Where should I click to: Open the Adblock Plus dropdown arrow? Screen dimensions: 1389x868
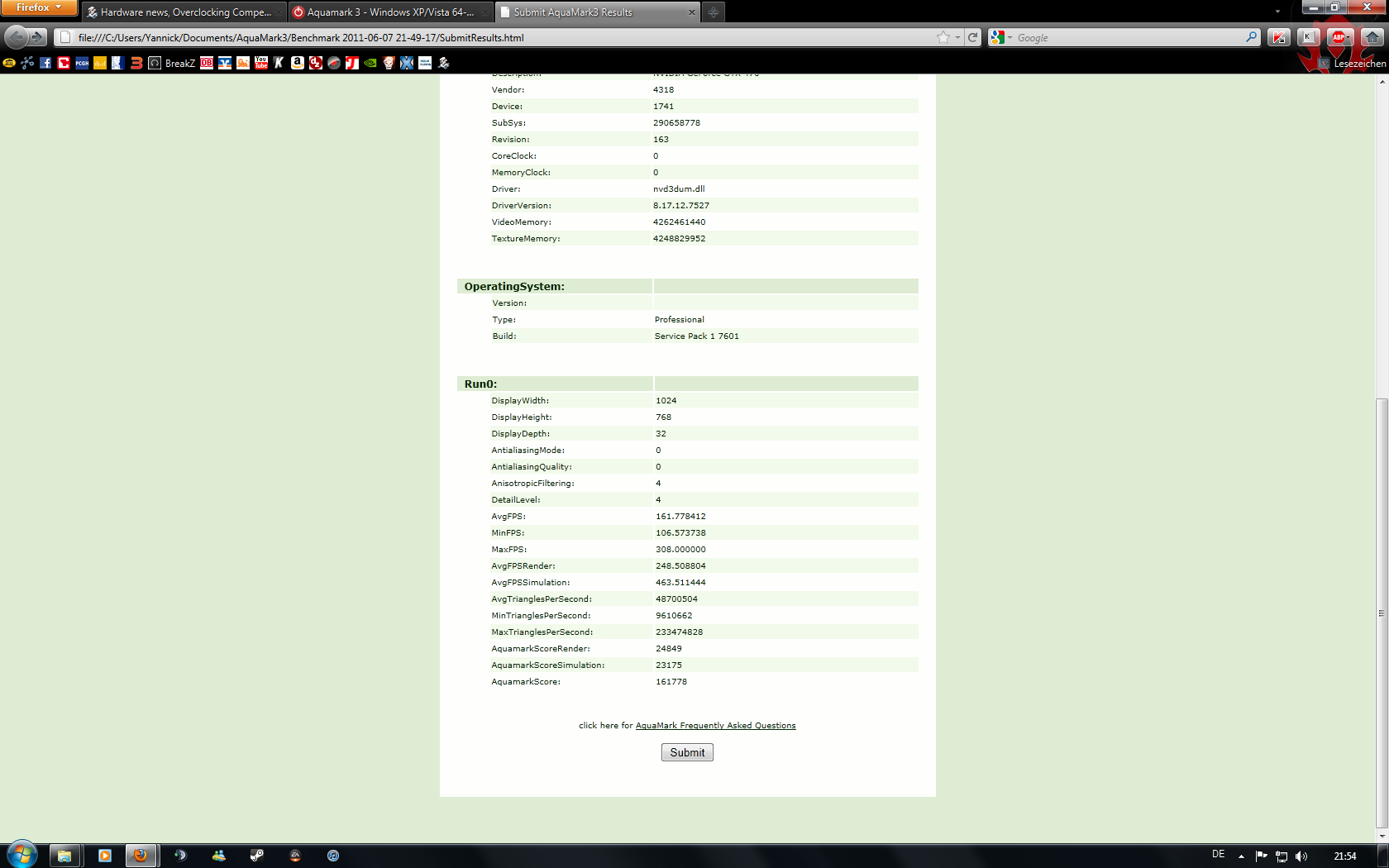(x=1348, y=37)
